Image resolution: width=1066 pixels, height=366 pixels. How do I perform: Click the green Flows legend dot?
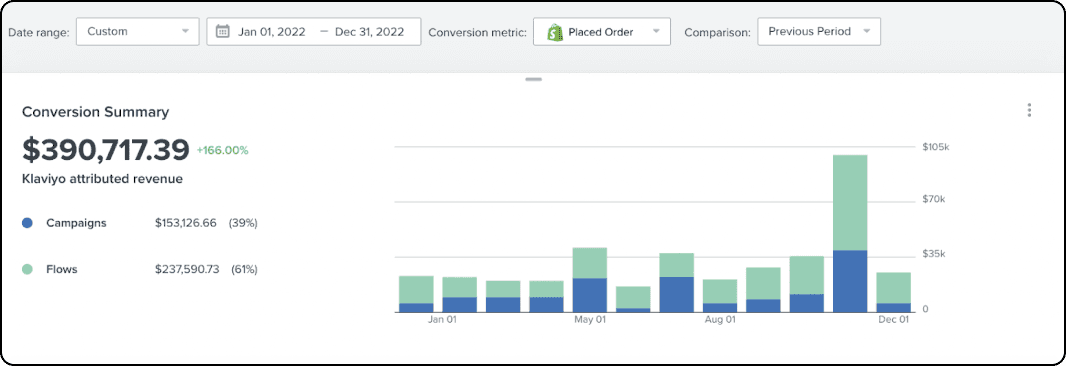[27, 269]
